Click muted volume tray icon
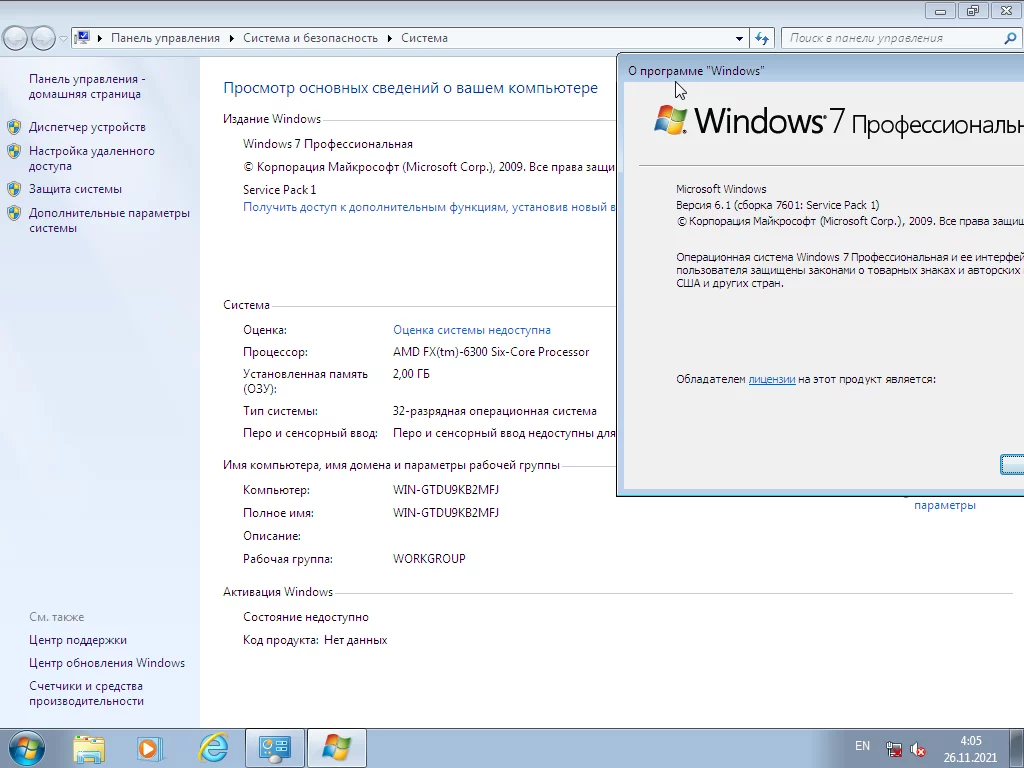Screen dimensions: 1024x768 click(x=918, y=749)
